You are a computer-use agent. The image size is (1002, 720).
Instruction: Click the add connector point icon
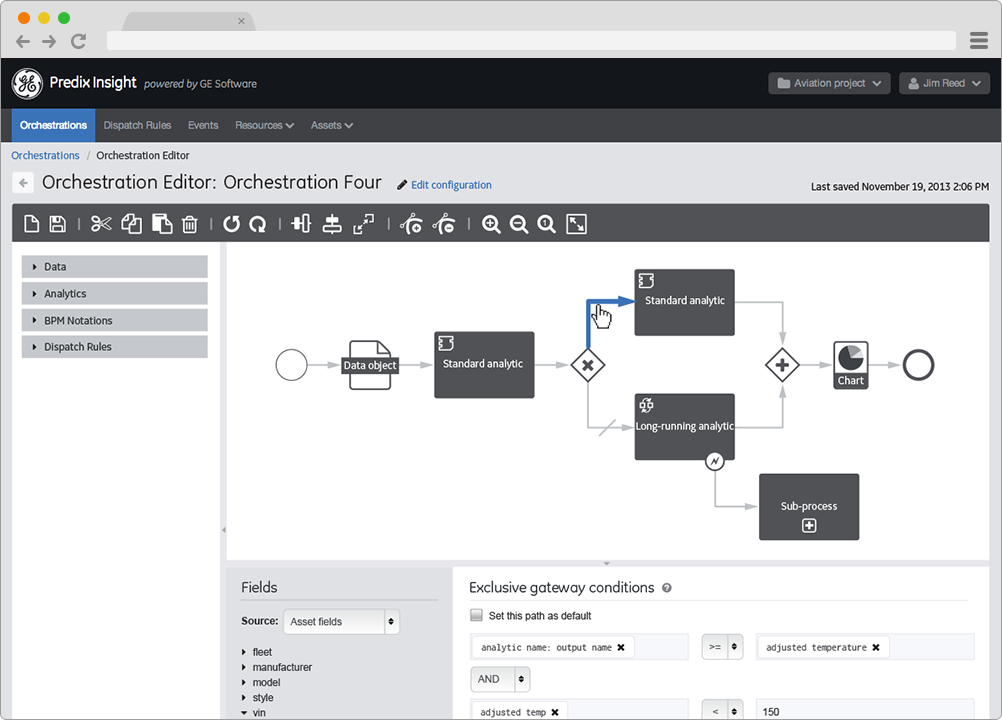click(411, 224)
